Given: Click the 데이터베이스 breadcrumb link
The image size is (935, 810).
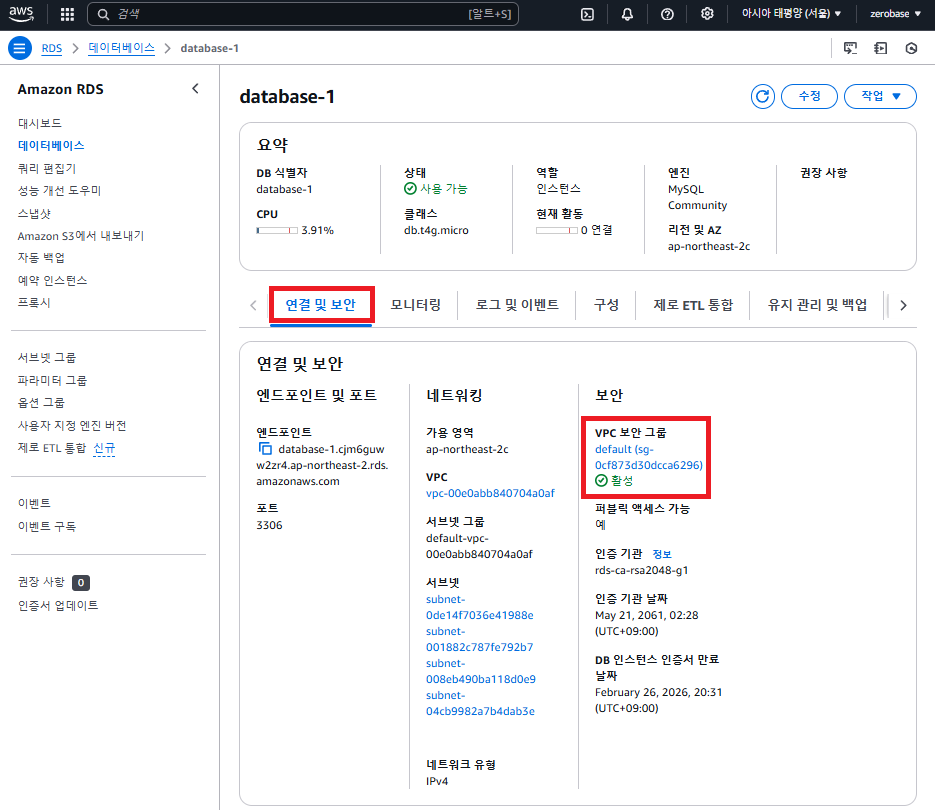Looking at the screenshot, I should (x=121, y=48).
